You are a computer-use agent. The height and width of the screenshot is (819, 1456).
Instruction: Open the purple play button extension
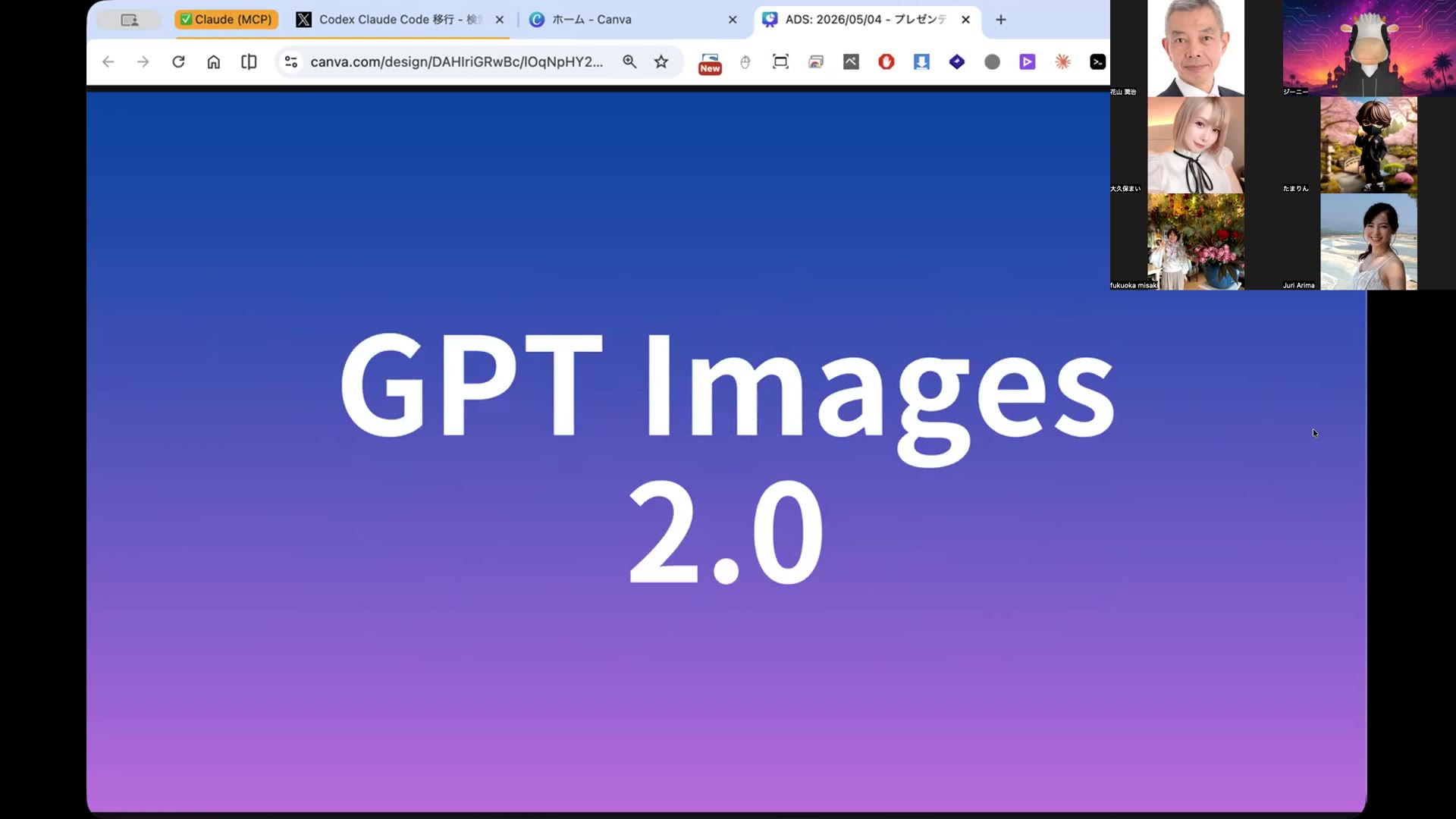tap(1028, 62)
